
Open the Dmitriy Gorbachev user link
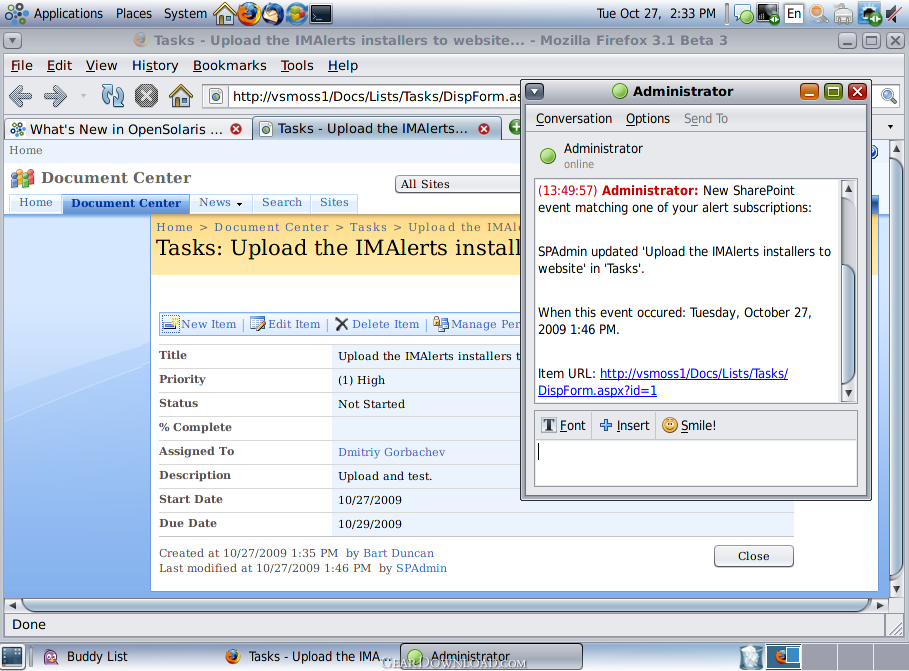pos(391,452)
